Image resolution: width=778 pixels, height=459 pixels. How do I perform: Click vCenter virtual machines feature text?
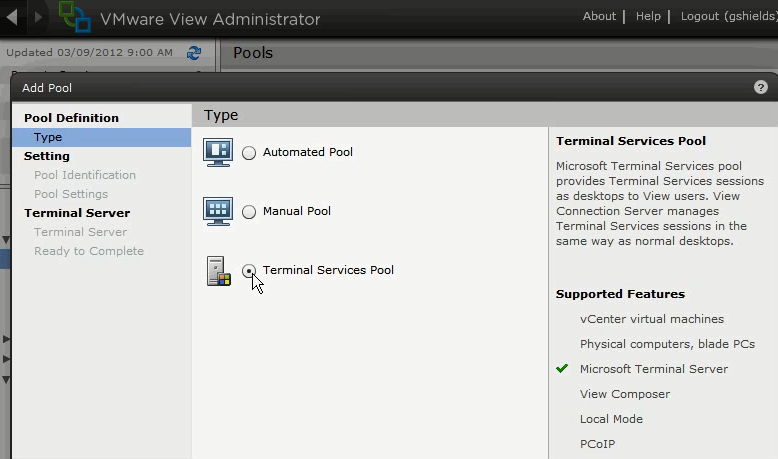coord(651,319)
